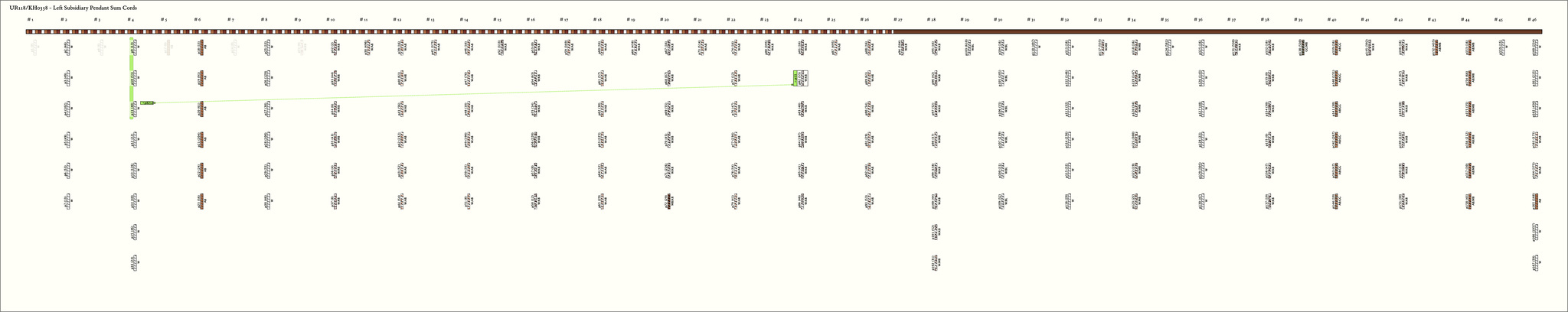Click the "# 4" column header
The image size is (1568, 312).
click(x=131, y=19)
